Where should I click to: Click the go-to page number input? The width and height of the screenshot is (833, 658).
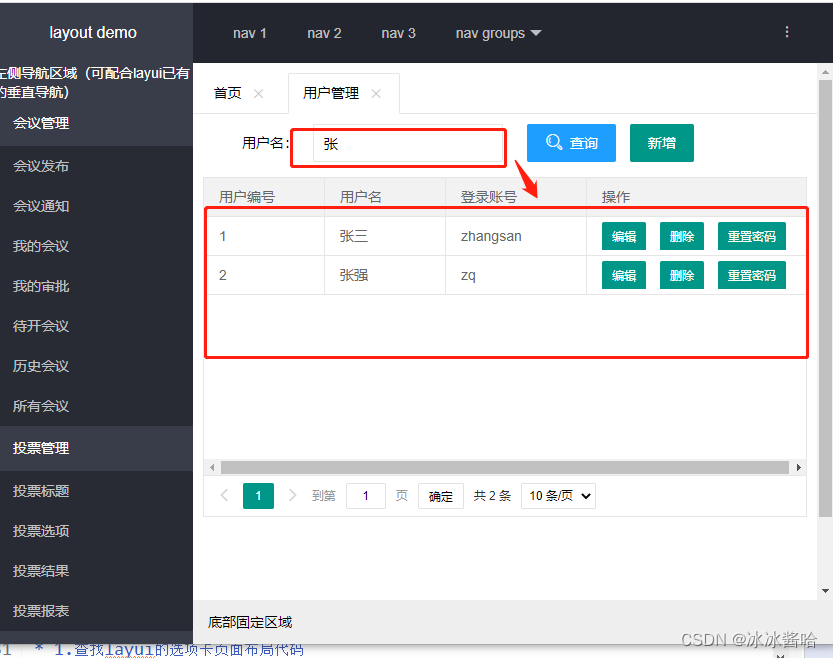tap(366, 496)
